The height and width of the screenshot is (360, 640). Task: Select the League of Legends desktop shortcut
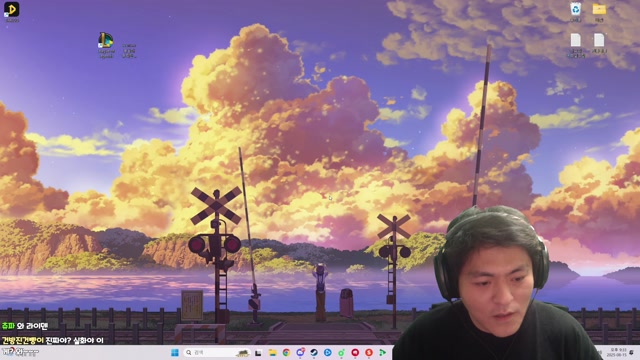[106, 45]
